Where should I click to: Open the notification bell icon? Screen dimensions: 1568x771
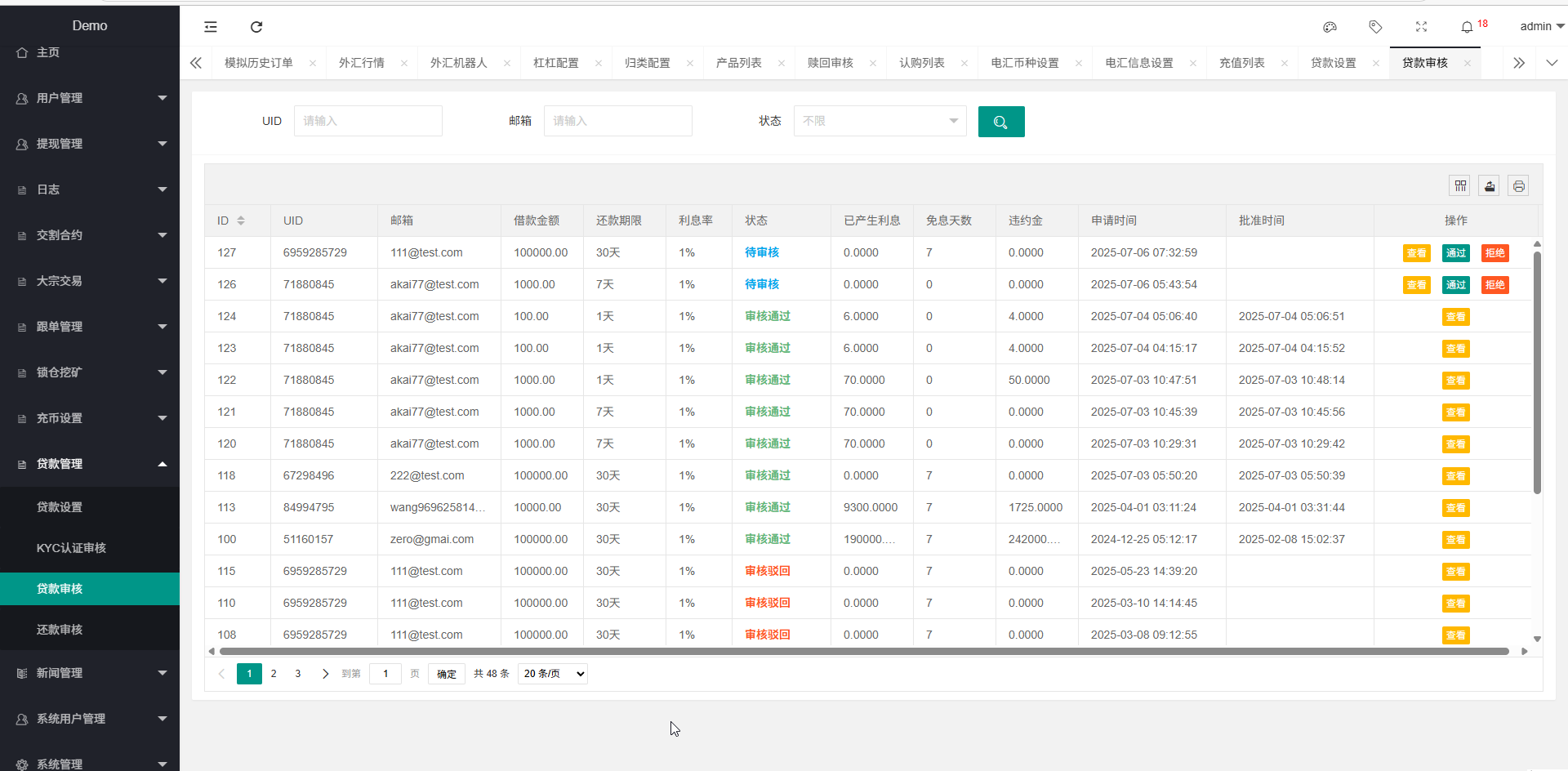tap(1467, 27)
